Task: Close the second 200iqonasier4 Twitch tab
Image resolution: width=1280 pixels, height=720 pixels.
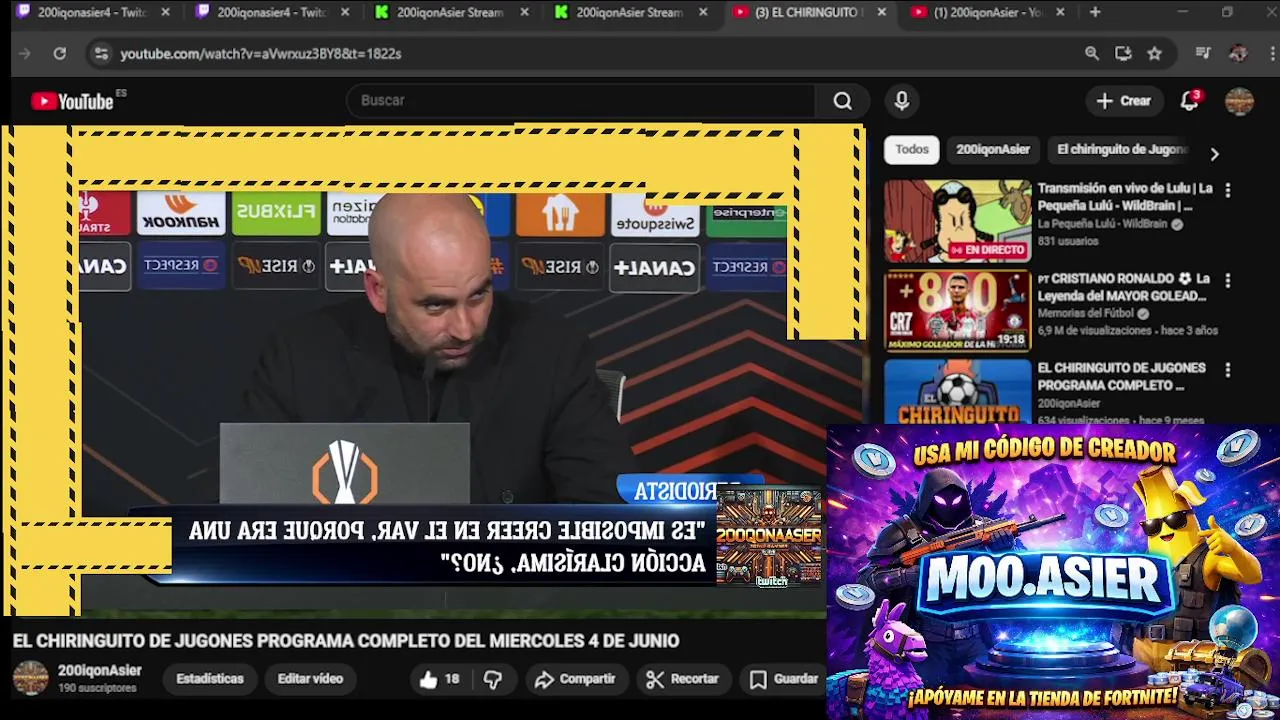Action: (x=346, y=12)
